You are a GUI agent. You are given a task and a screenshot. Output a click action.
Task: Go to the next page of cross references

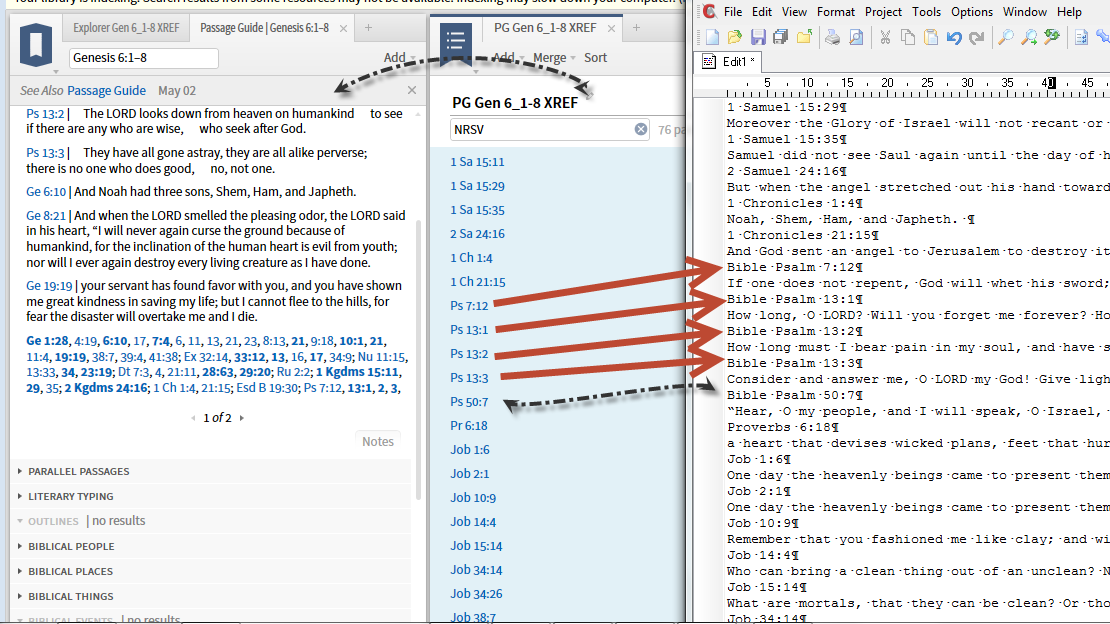tap(242, 418)
